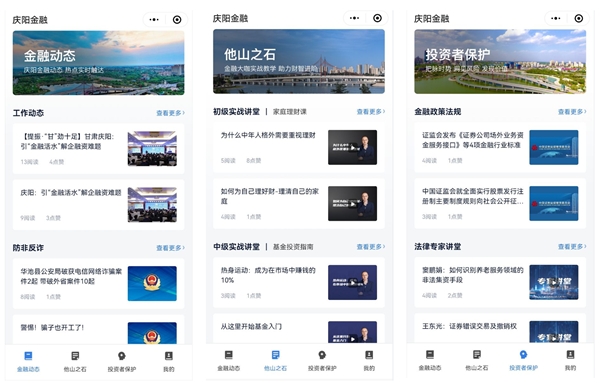Open article 证监会发布《证券公司场外业务资金服务接口》

(500, 148)
